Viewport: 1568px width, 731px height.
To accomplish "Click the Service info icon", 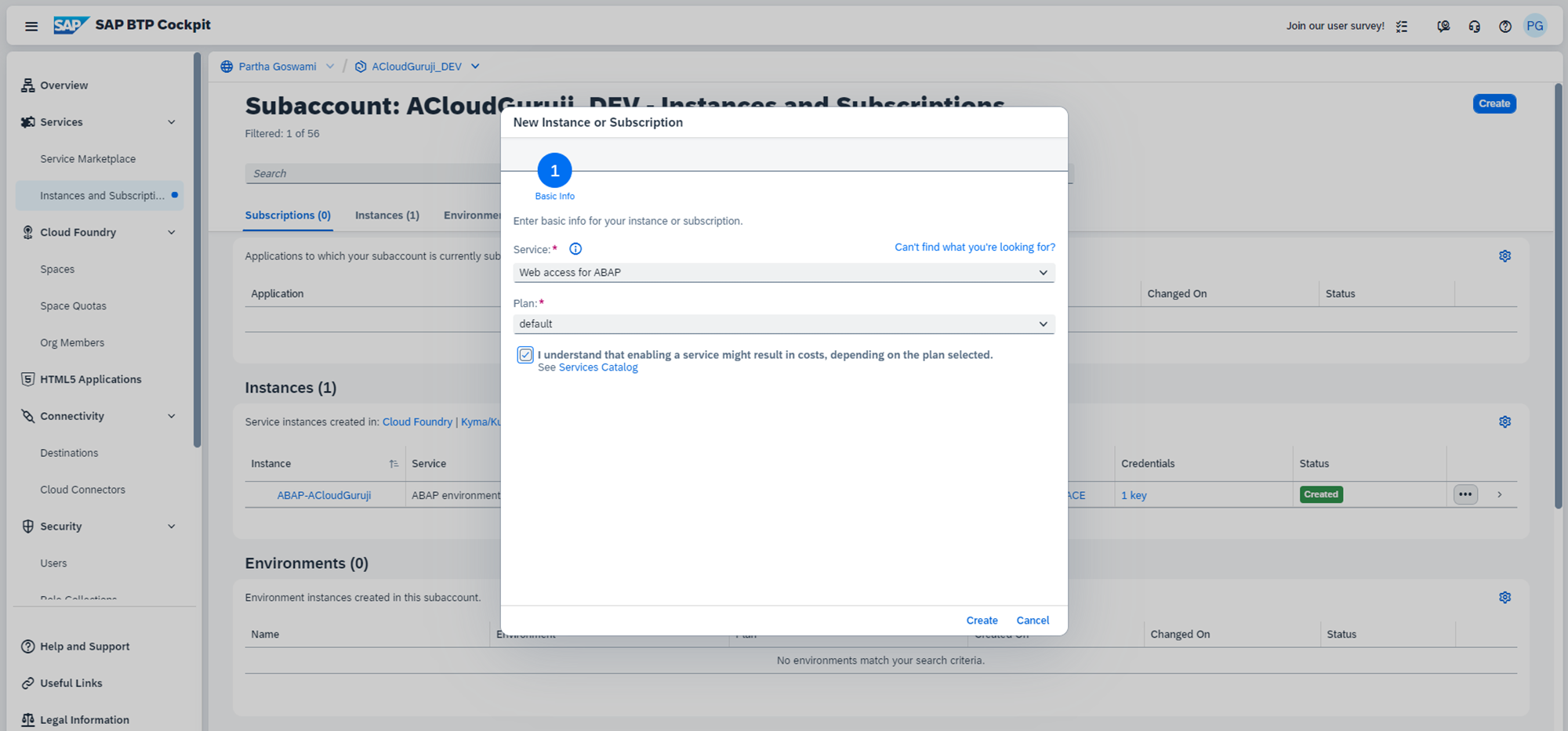I will tap(575, 249).
